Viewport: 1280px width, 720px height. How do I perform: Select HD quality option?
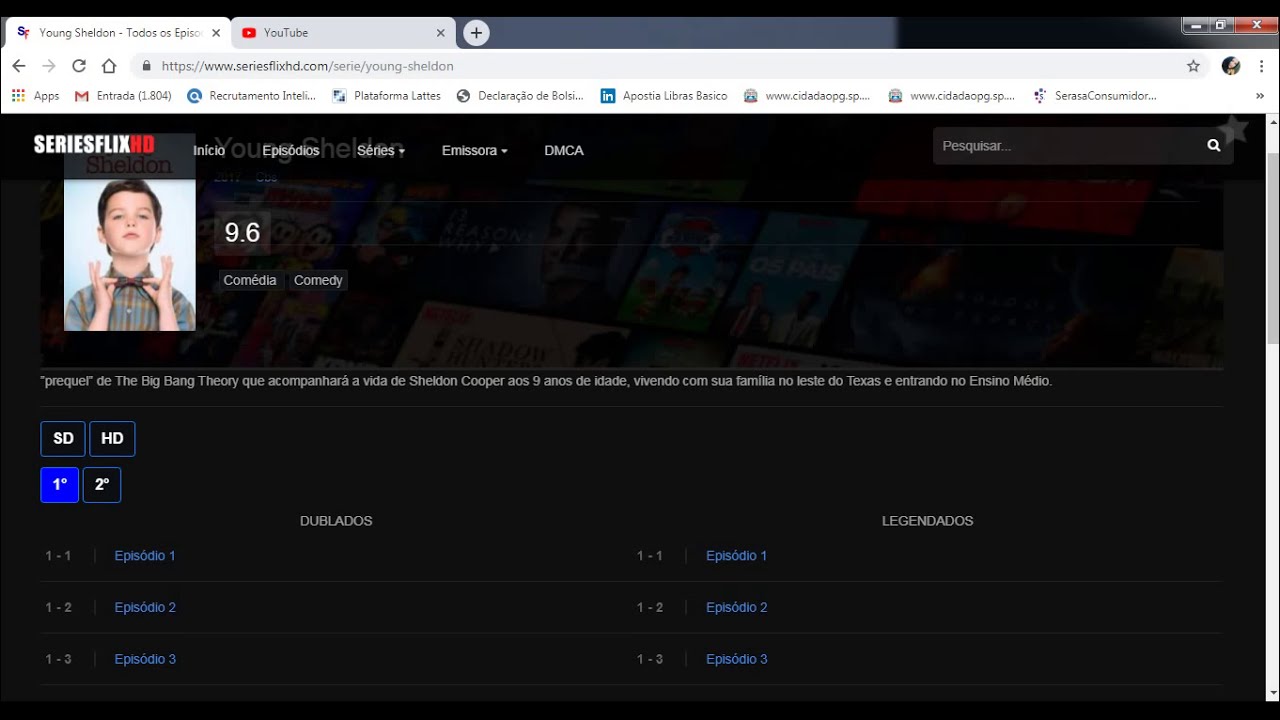112,439
